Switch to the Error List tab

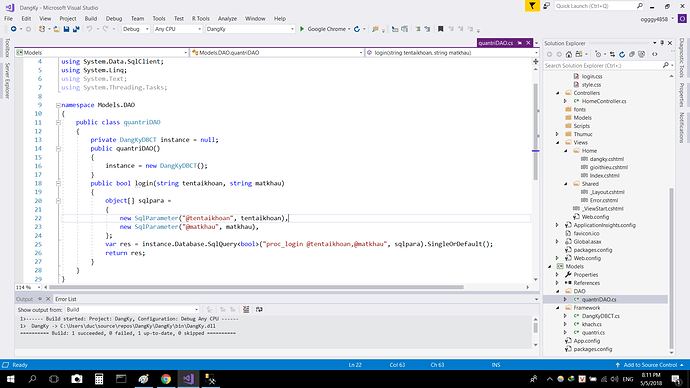coord(66,299)
